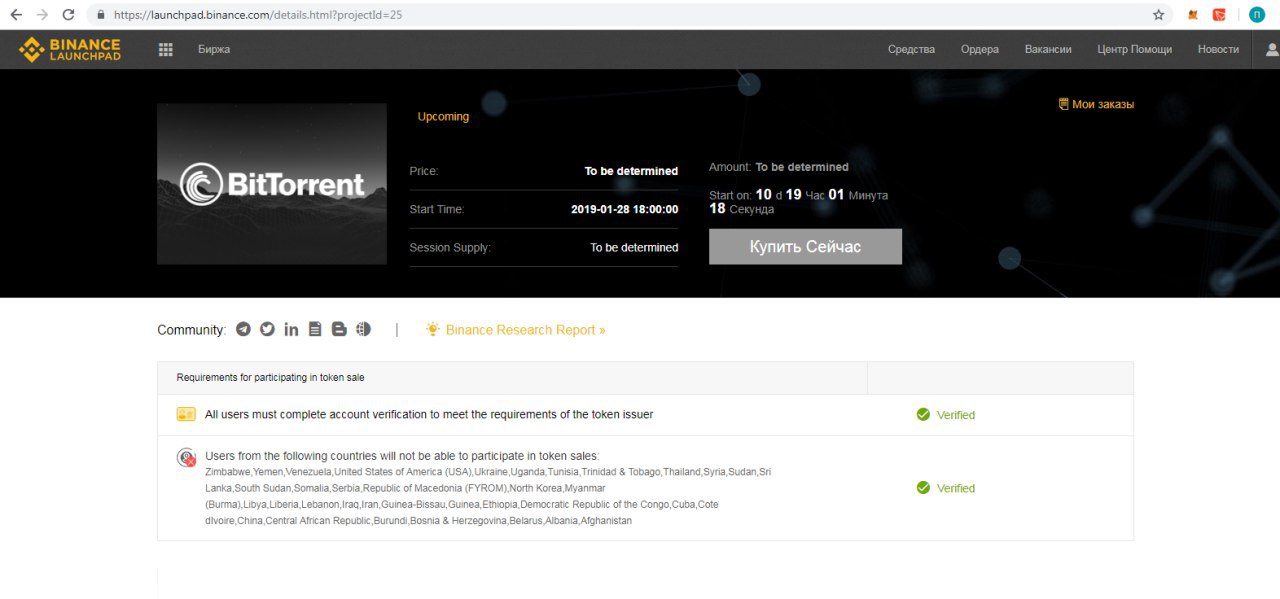Reload the page with the refresh icon
This screenshot has width=1280, height=599.
[68, 15]
